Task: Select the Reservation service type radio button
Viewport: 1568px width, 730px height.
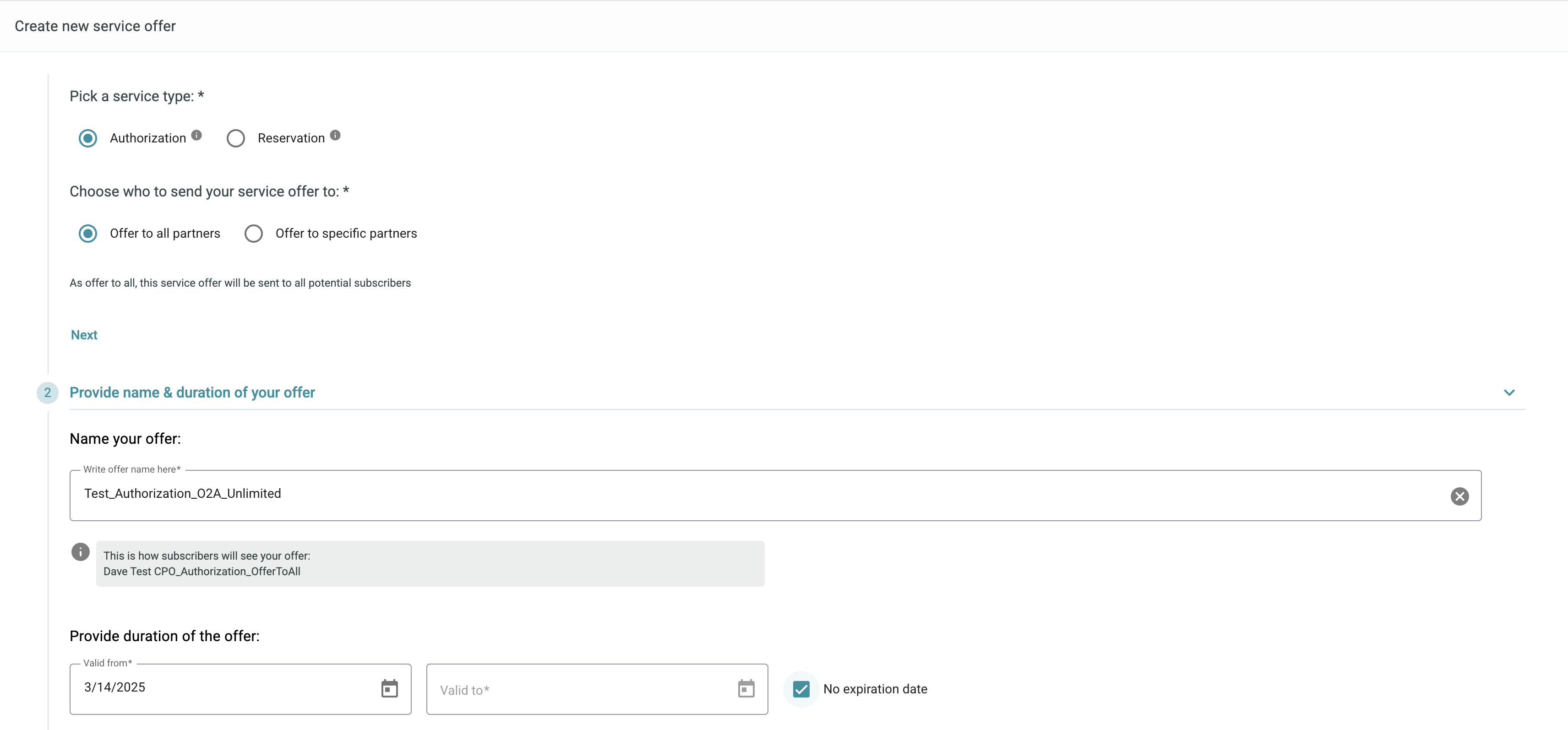Action: (x=235, y=138)
